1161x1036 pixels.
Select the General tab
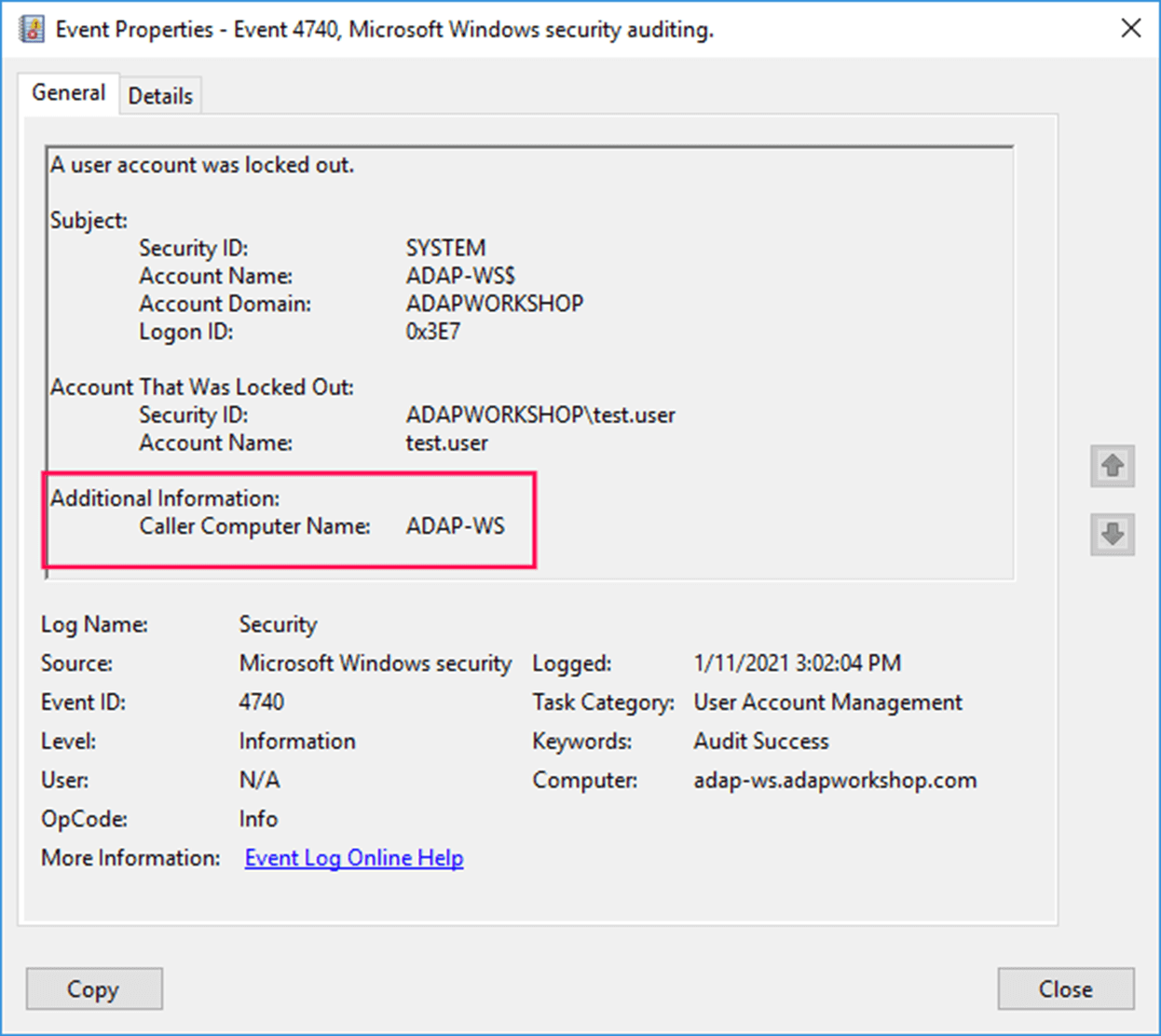(x=68, y=92)
